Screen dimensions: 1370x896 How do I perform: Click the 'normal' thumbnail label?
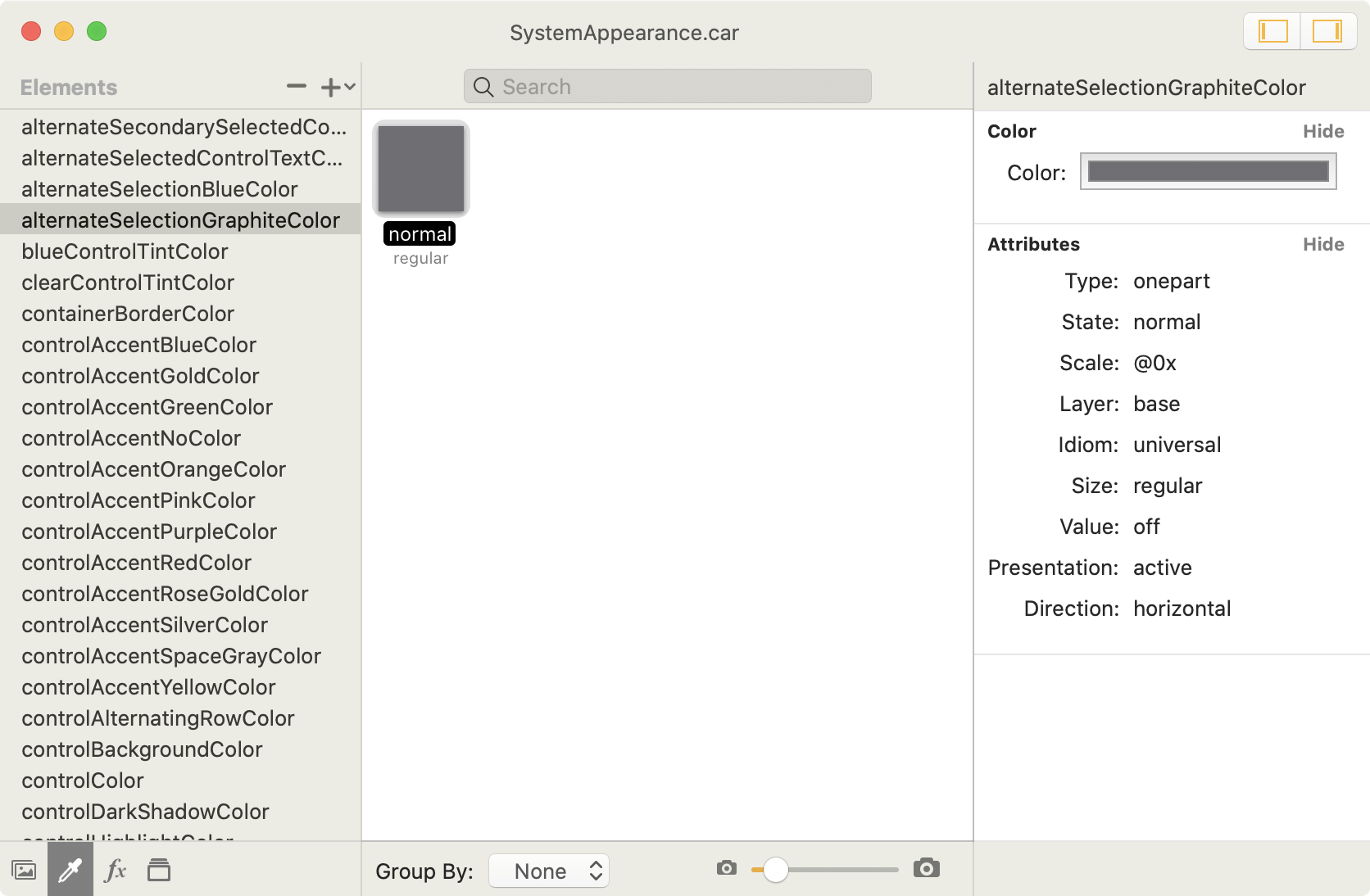420,234
